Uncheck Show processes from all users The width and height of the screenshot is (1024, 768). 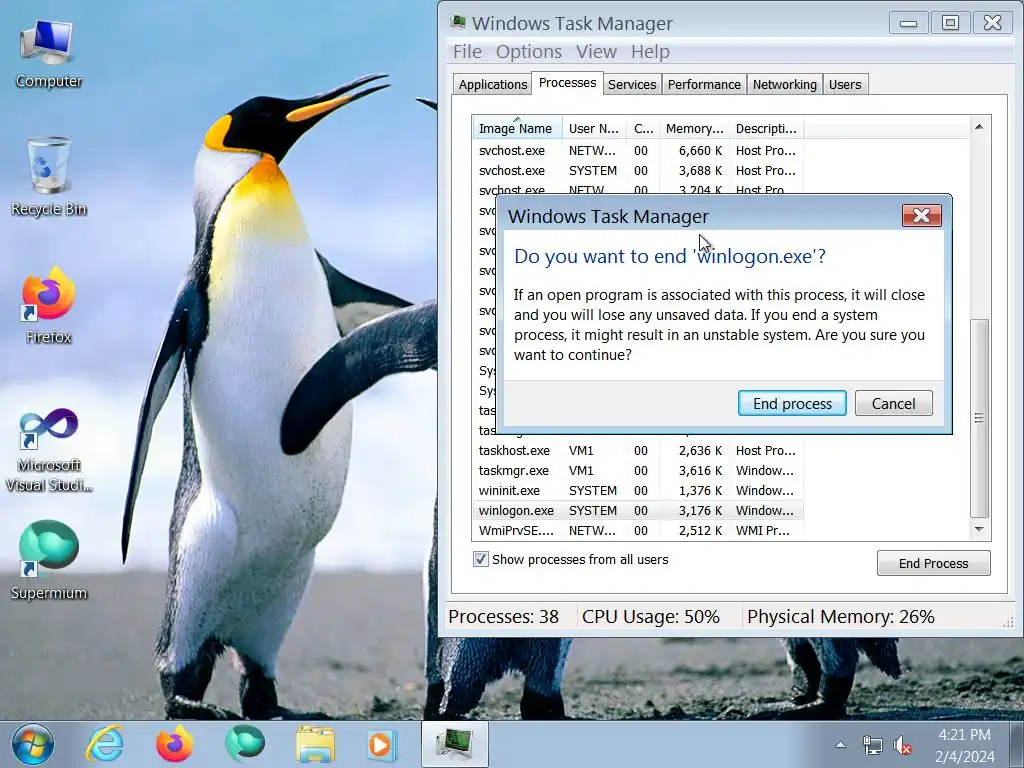[481, 559]
